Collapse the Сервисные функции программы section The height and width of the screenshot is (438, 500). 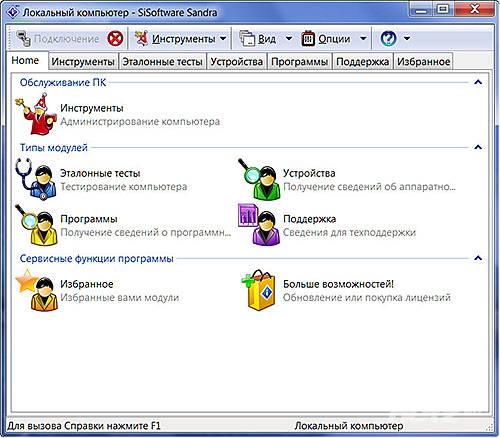click(478, 258)
